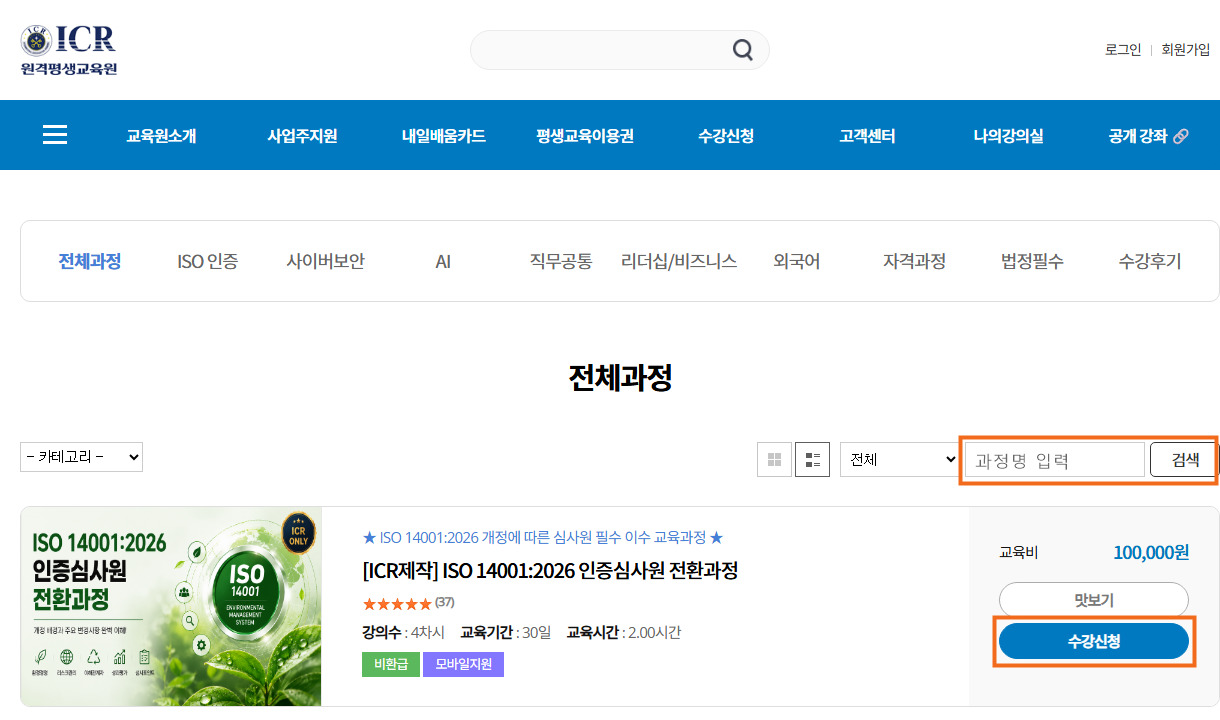
Task: Open 나의강의실 menu
Action: click(1008, 136)
